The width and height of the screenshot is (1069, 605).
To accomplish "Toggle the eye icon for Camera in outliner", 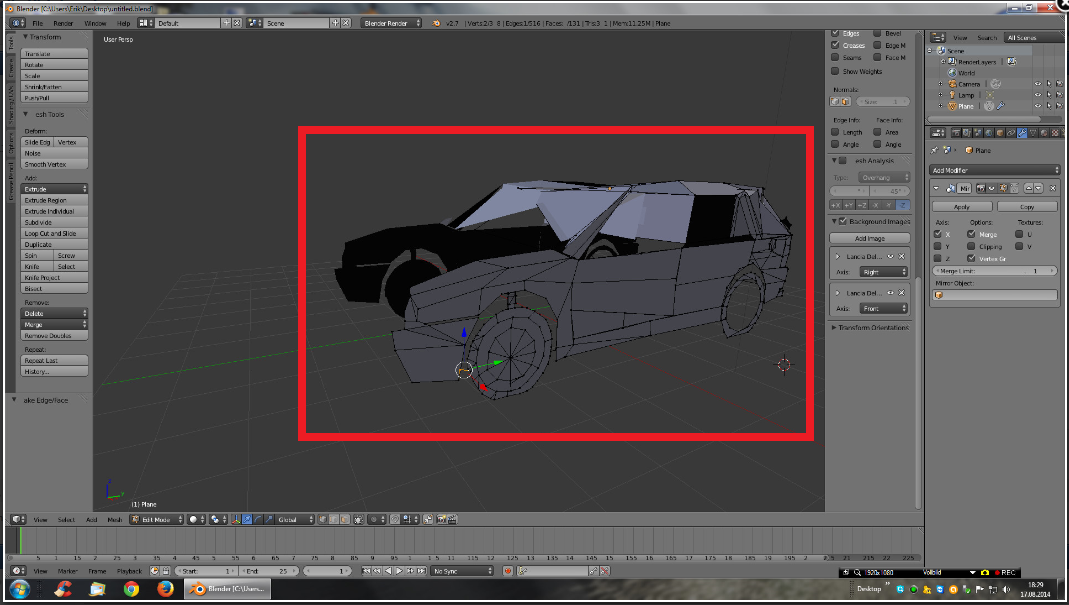I will point(1037,84).
